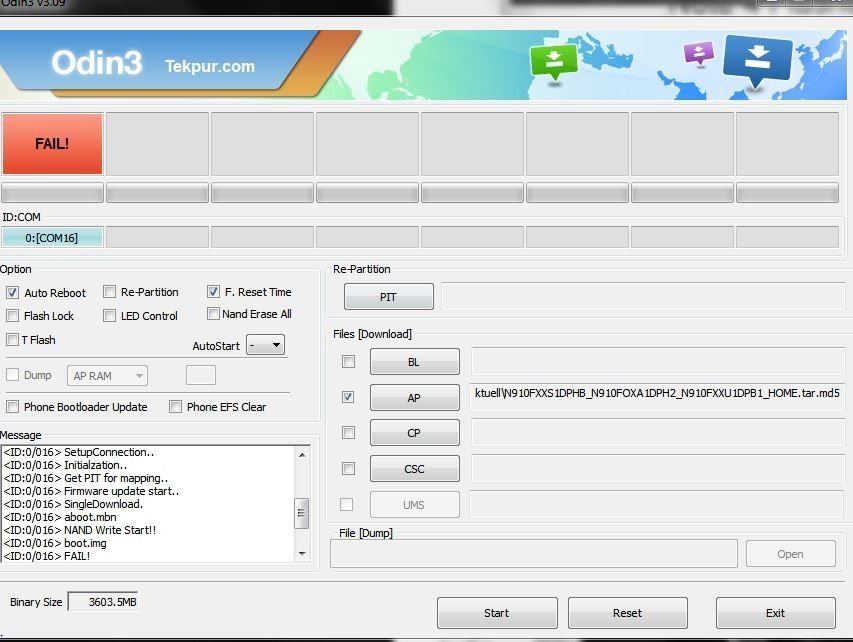Image resolution: width=853 pixels, height=642 pixels.
Task: Enable the Re-Partition checkbox
Action: [109, 292]
